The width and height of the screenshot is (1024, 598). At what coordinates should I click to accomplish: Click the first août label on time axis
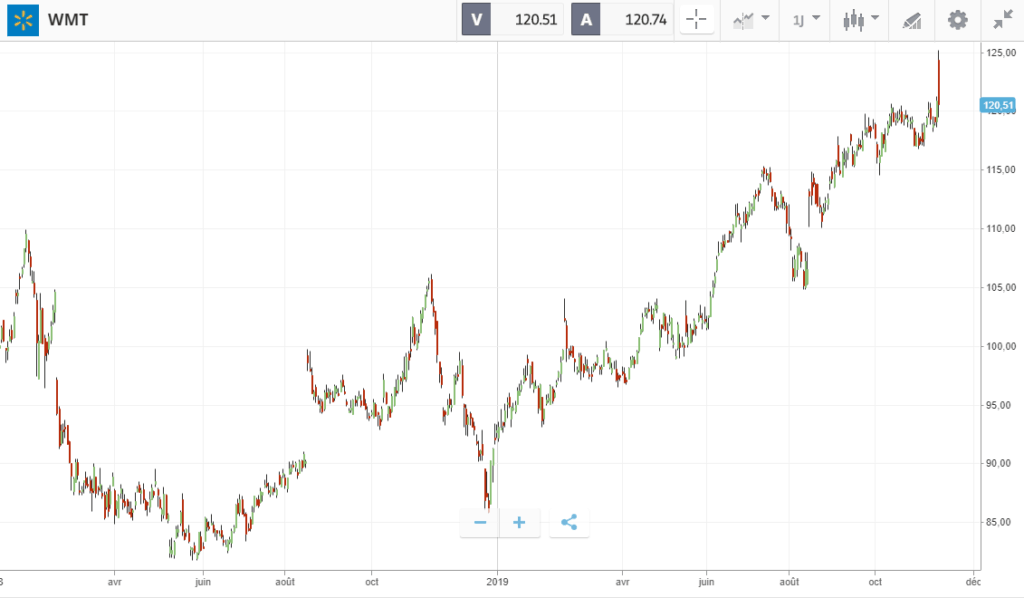pyautogui.click(x=285, y=582)
